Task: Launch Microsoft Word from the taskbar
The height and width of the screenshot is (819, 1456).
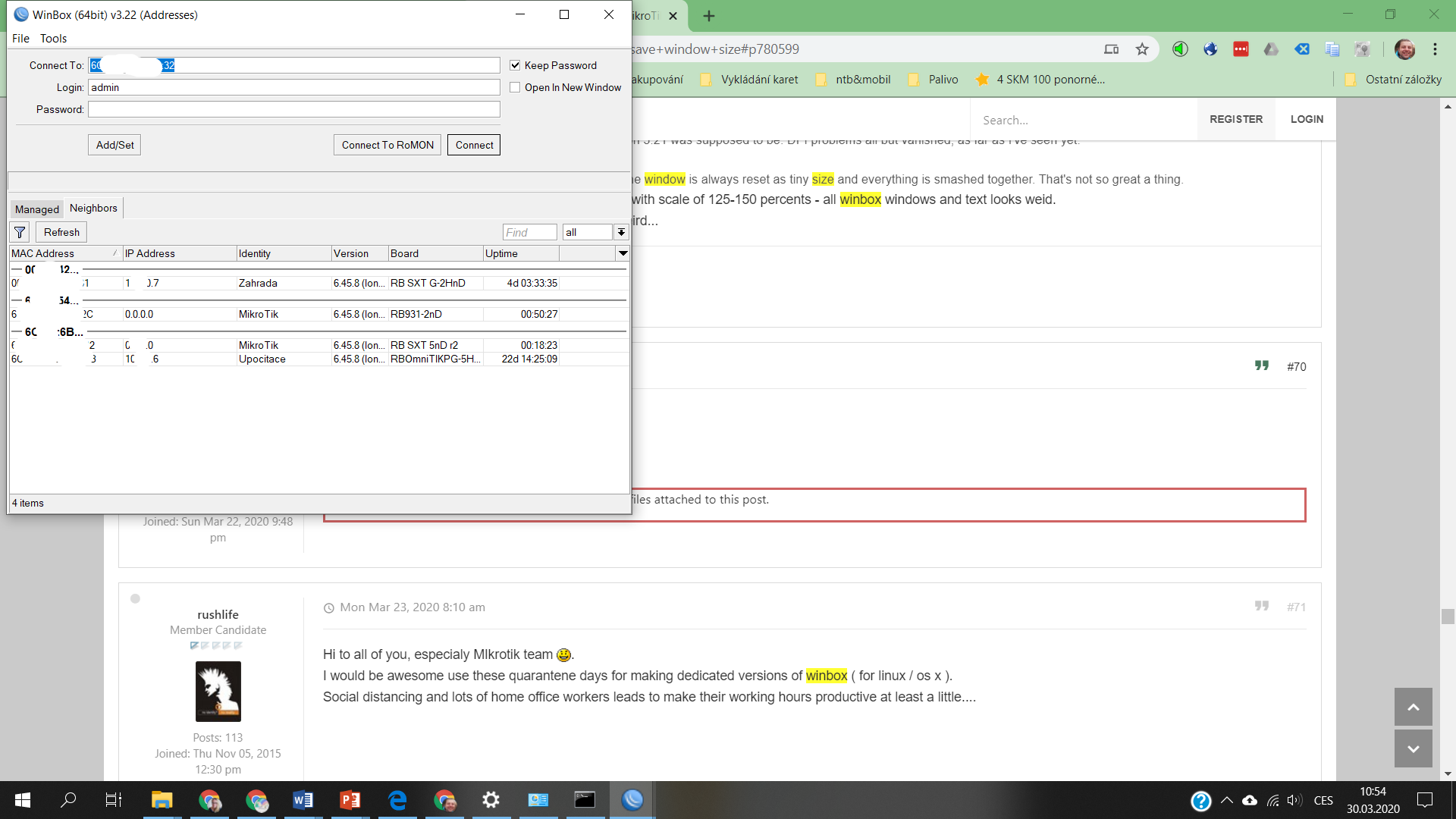Action: pos(303,800)
